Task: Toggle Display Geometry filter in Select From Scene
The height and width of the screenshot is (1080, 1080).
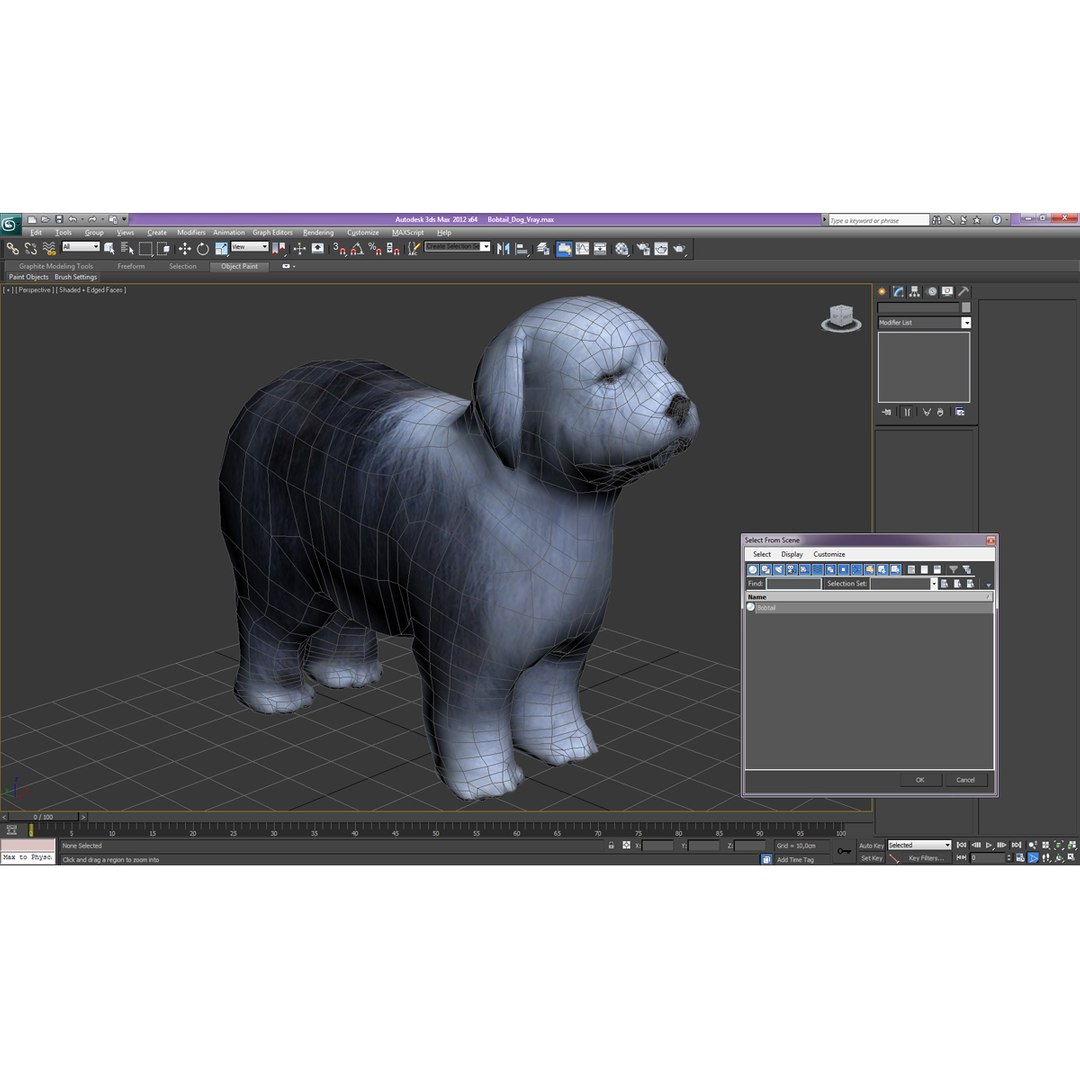Action: (753, 570)
